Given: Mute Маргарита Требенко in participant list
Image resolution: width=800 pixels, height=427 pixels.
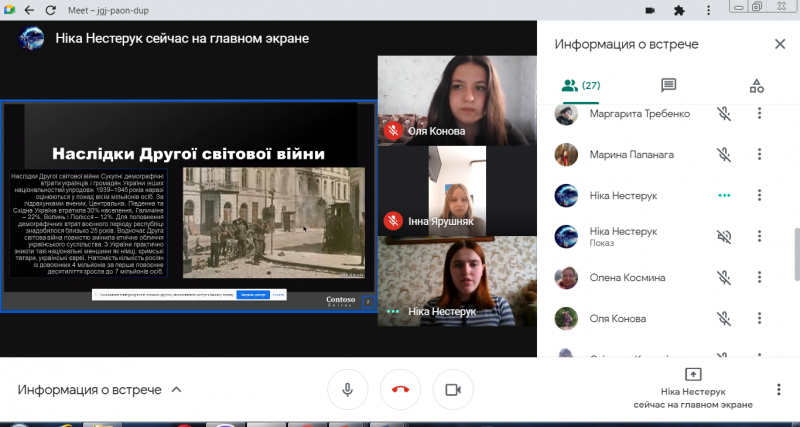Looking at the screenshot, I should [x=723, y=113].
